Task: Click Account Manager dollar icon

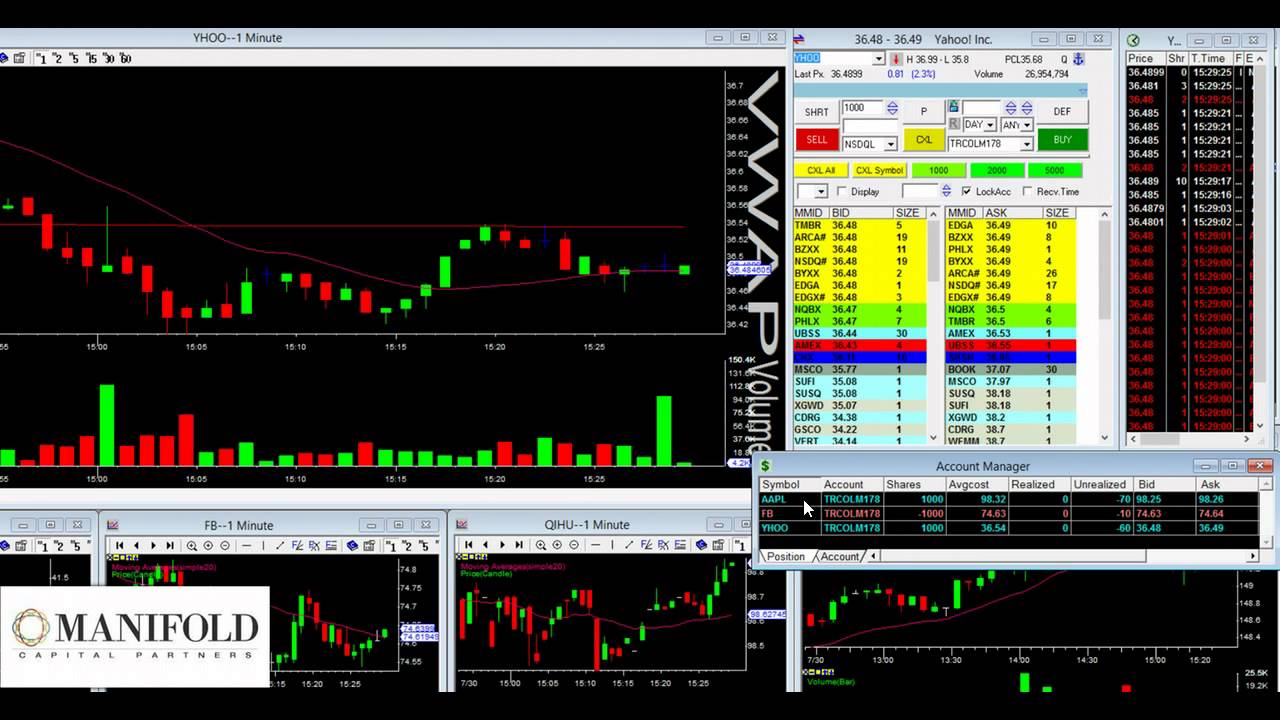Action: (765, 465)
